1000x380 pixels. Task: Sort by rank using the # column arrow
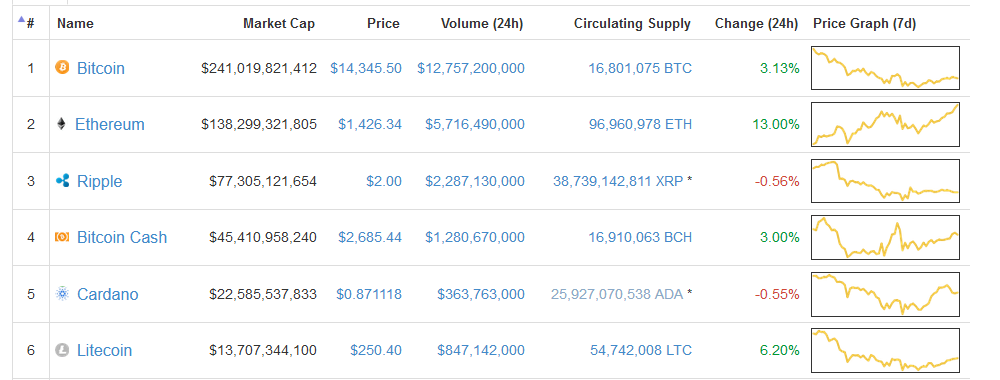click(26, 23)
